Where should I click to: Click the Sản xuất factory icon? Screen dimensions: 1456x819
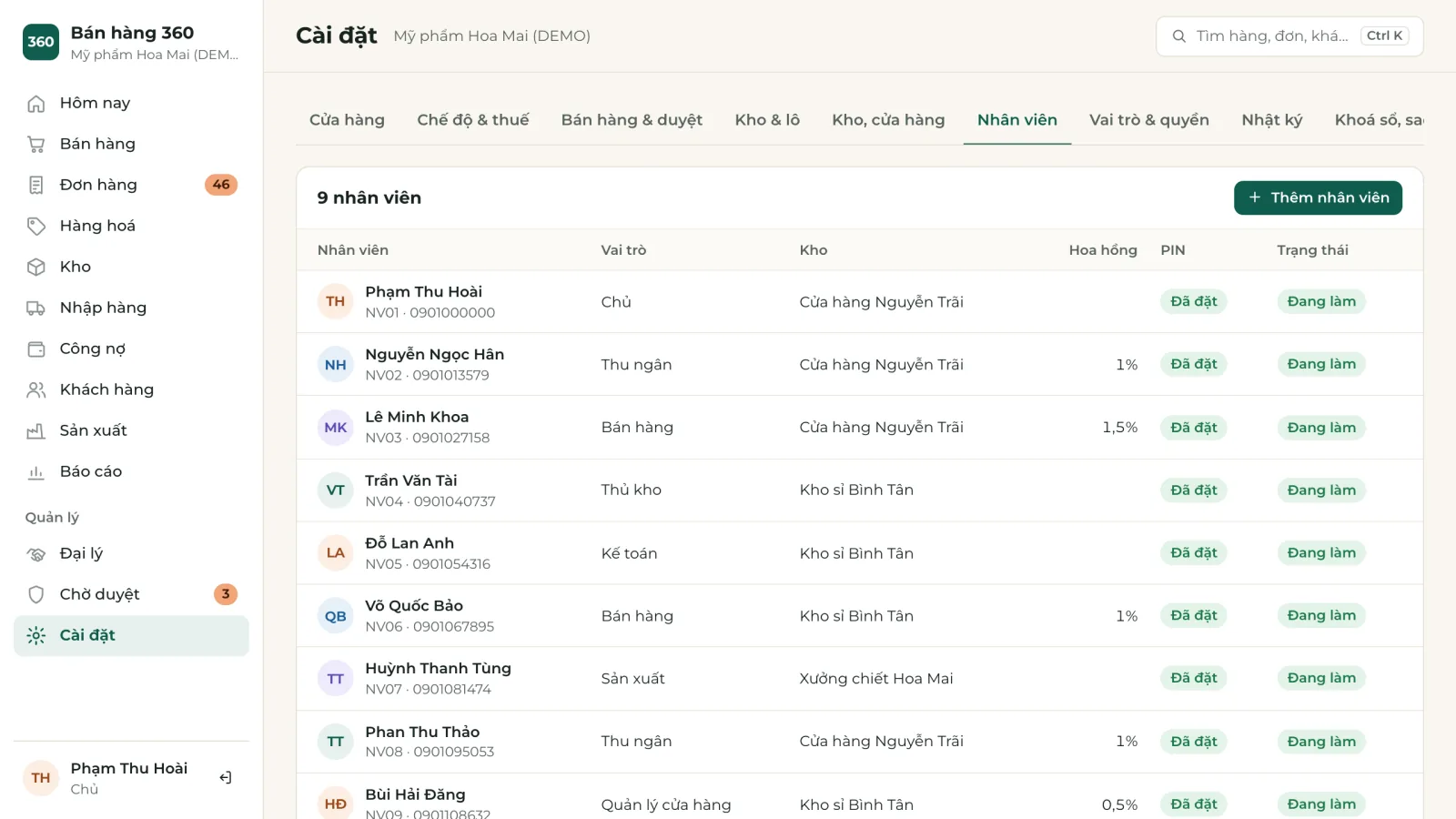click(x=36, y=431)
